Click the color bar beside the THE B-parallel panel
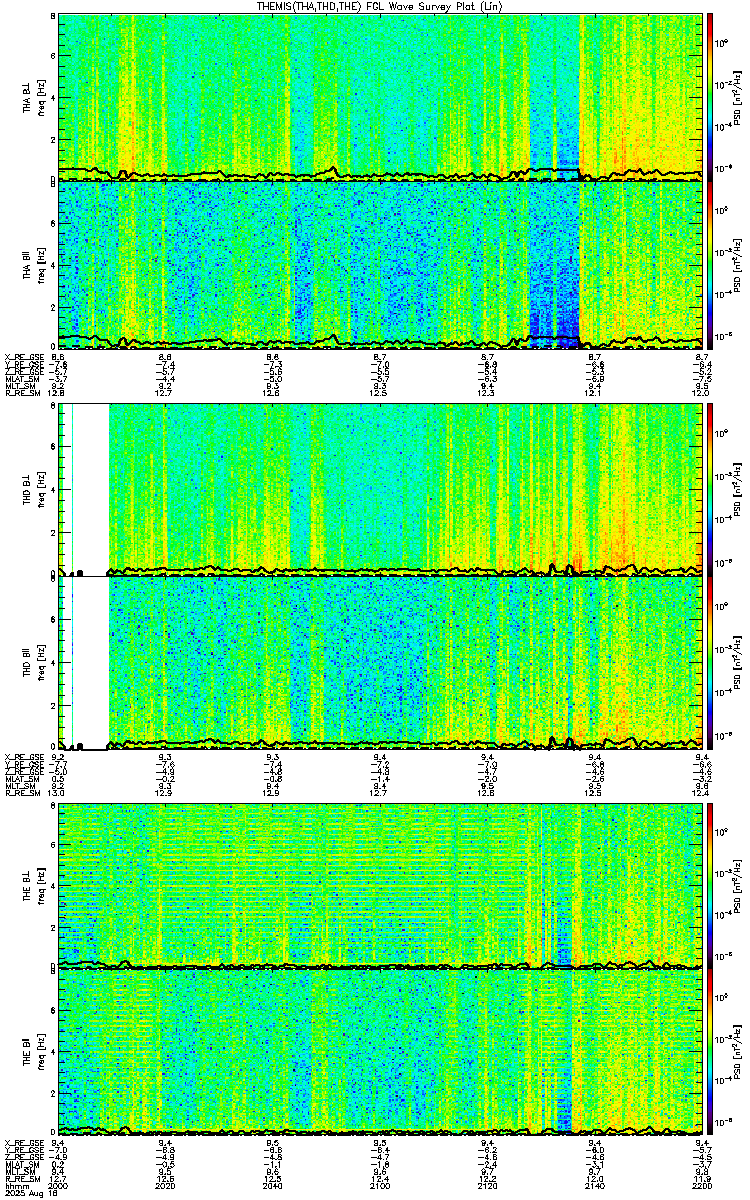Image resolution: width=750 pixels, height=1200 pixels. click(x=709, y=1052)
